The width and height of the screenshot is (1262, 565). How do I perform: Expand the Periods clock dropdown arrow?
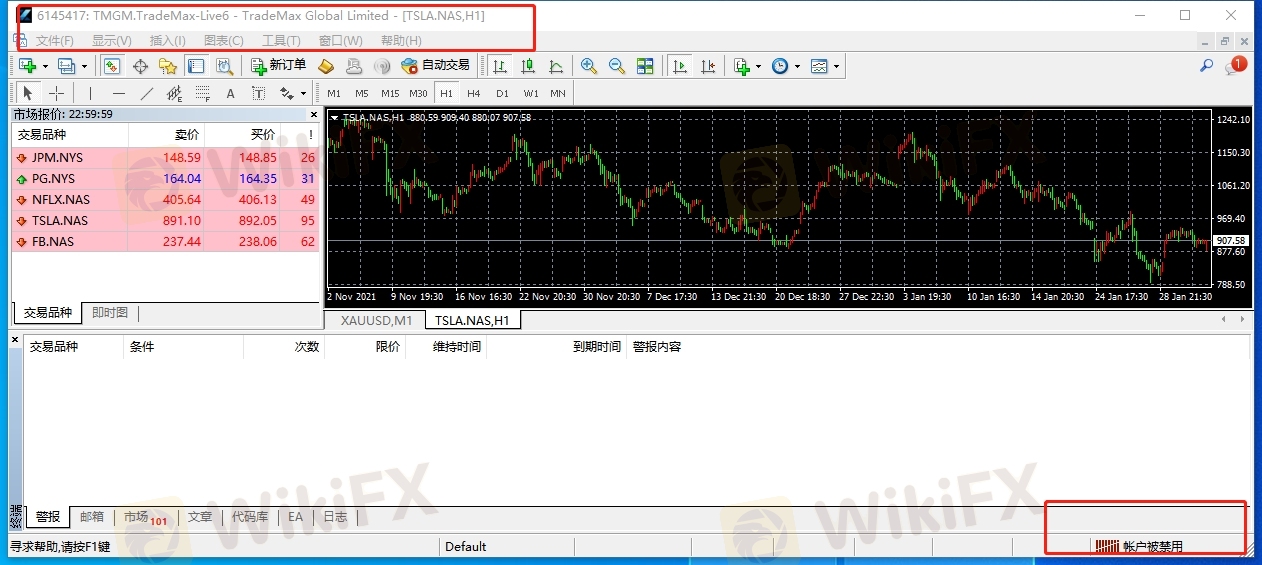(x=798, y=66)
